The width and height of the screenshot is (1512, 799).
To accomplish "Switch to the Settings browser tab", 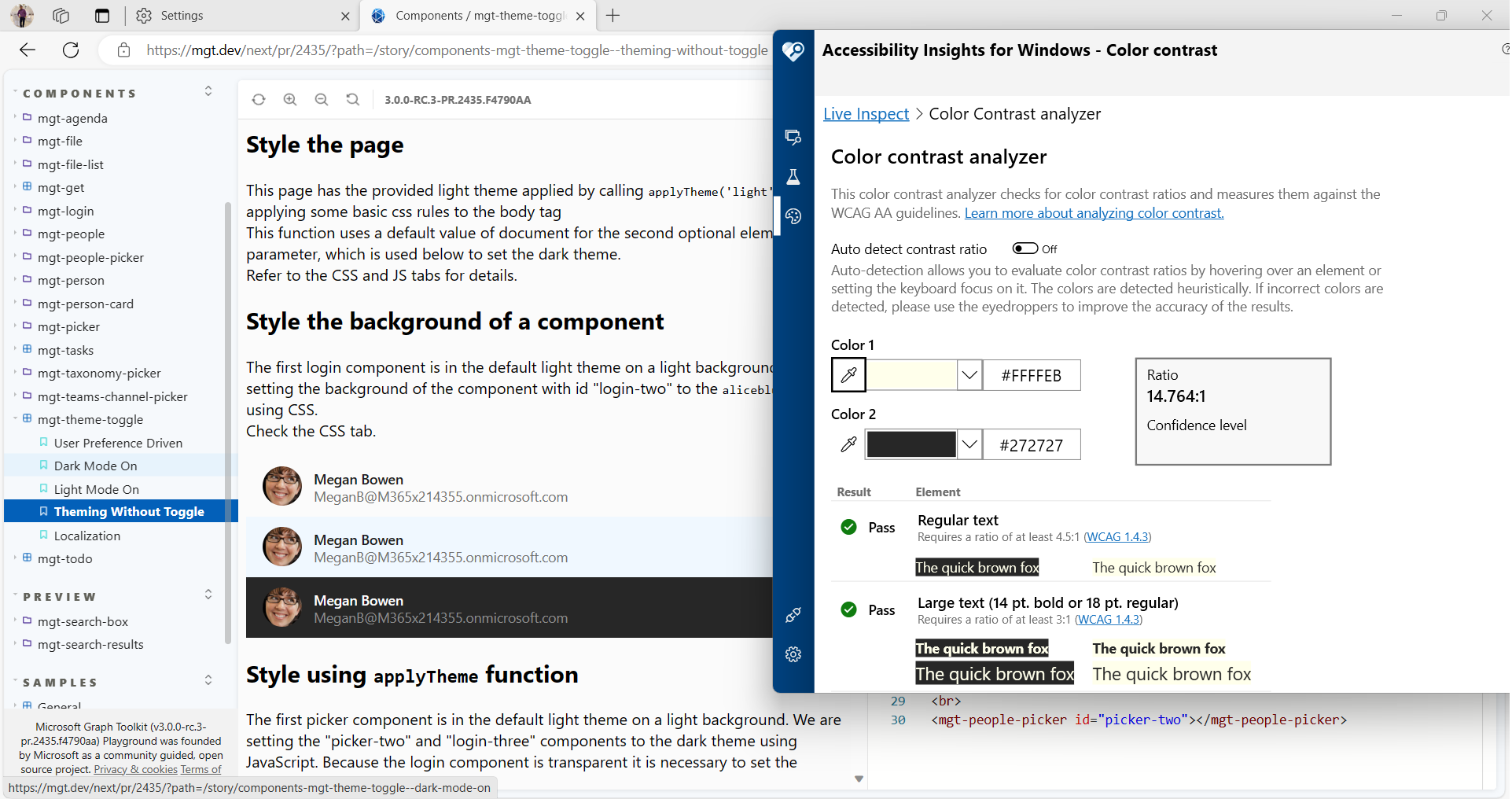I will 181,16.
